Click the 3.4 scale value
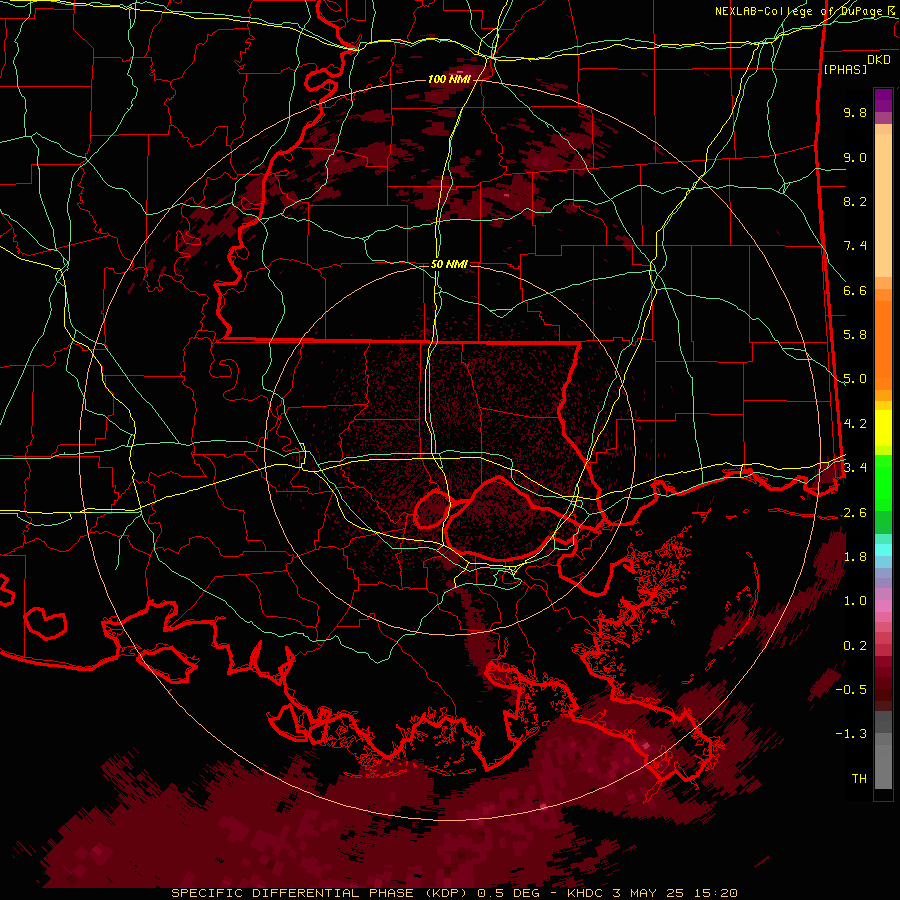This screenshot has width=900, height=900. tap(855, 467)
